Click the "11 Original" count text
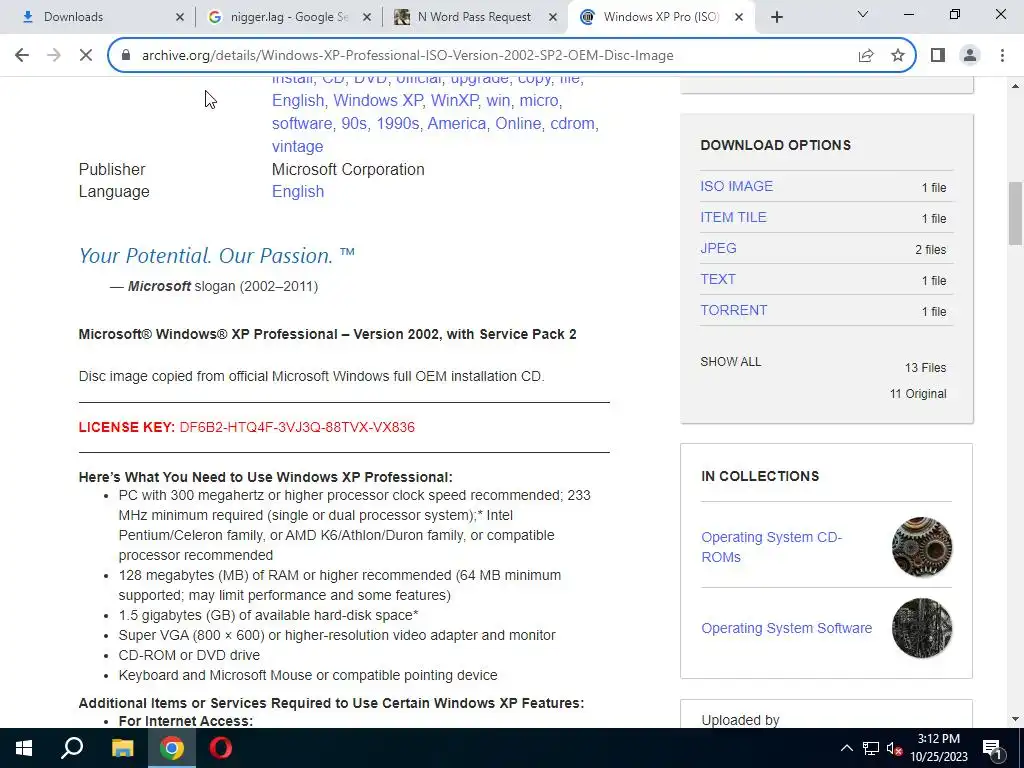The width and height of the screenshot is (1024, 768). [x=918, y=394]
